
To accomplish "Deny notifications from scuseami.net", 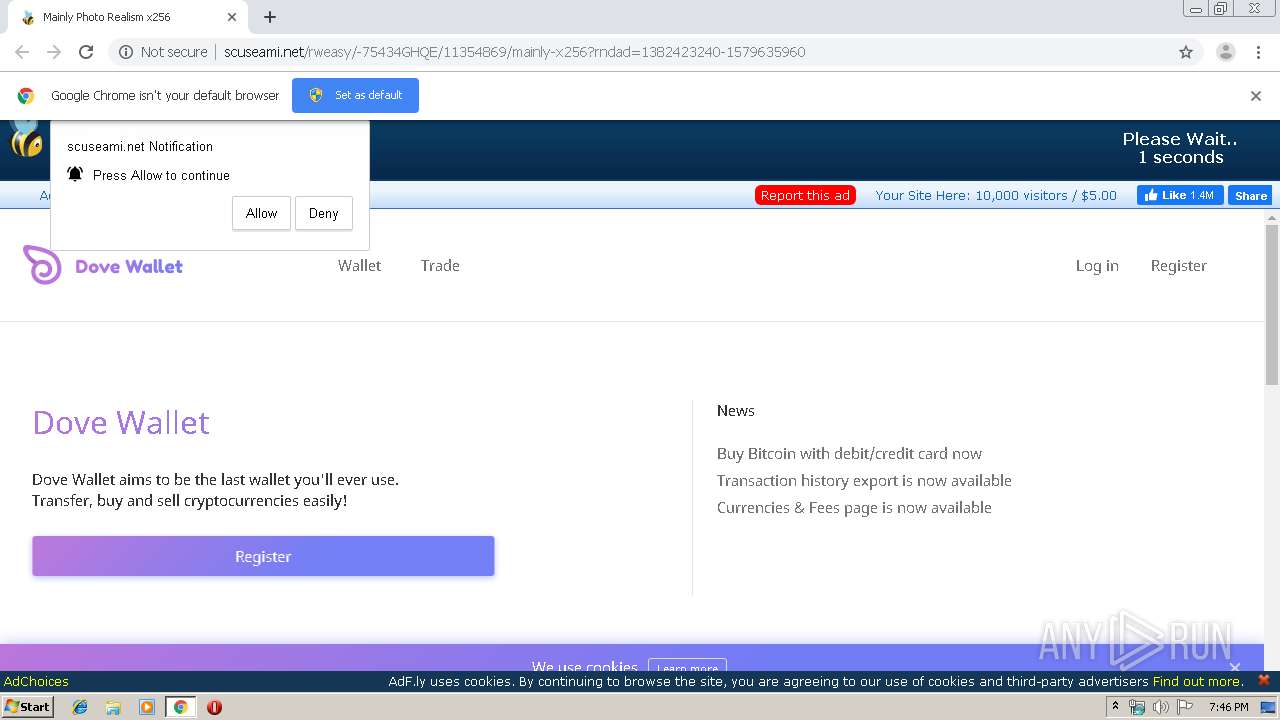I will 323,213.
